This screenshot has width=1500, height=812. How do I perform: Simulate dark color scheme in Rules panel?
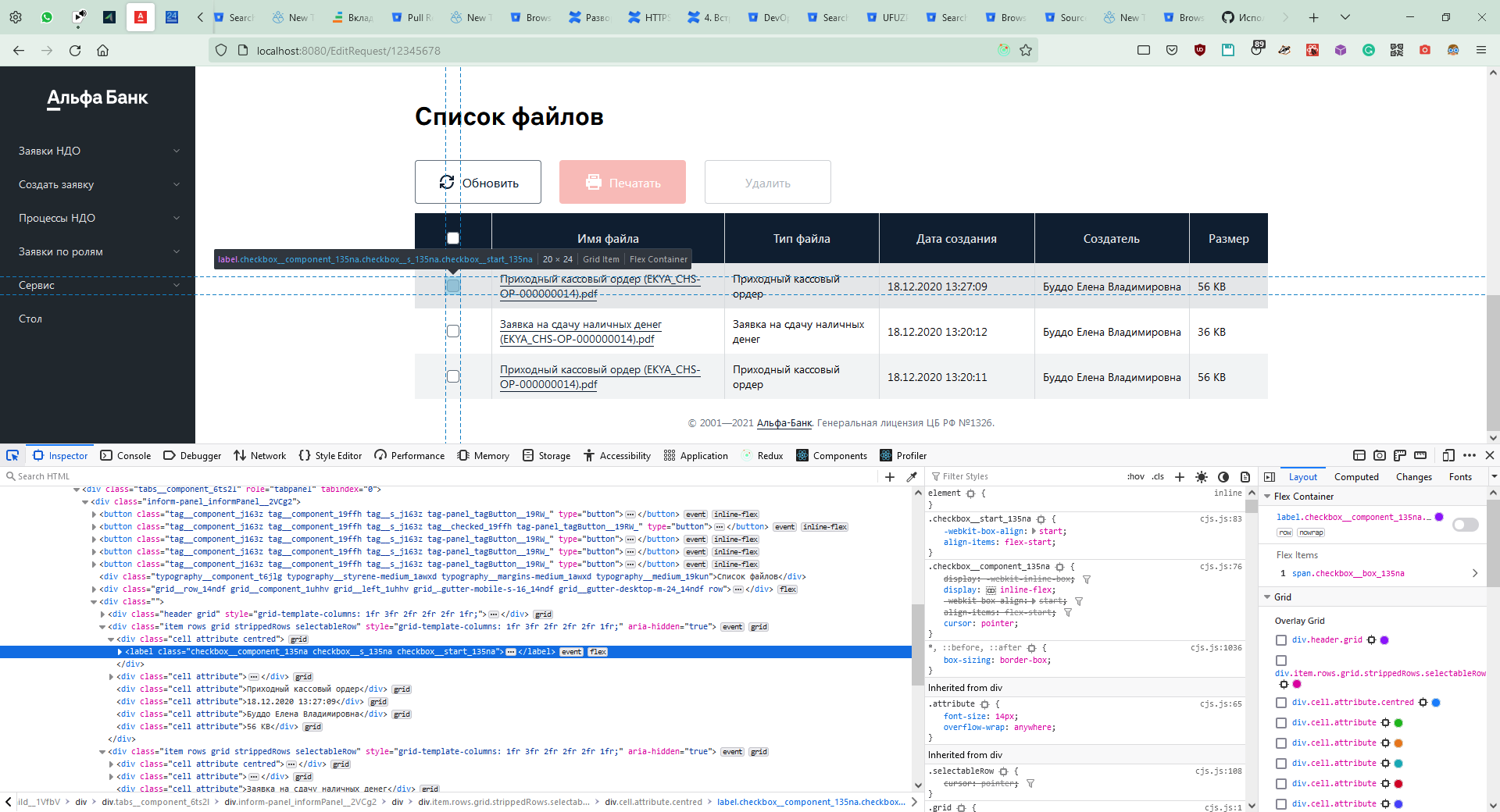click(x=1223, y=476)
